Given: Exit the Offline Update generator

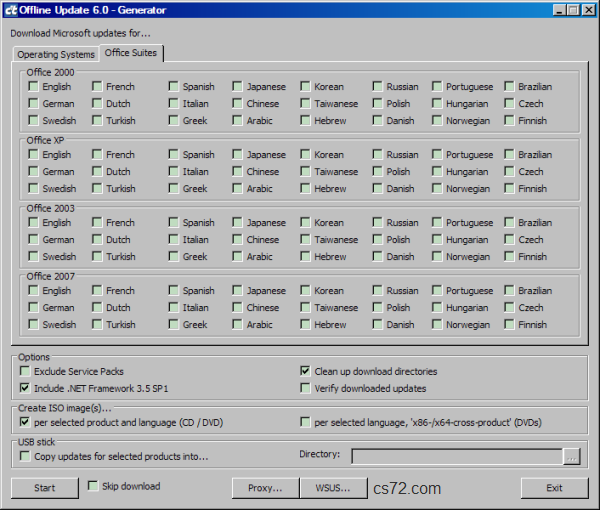Looking at the screenshot, I should [554, 488].
